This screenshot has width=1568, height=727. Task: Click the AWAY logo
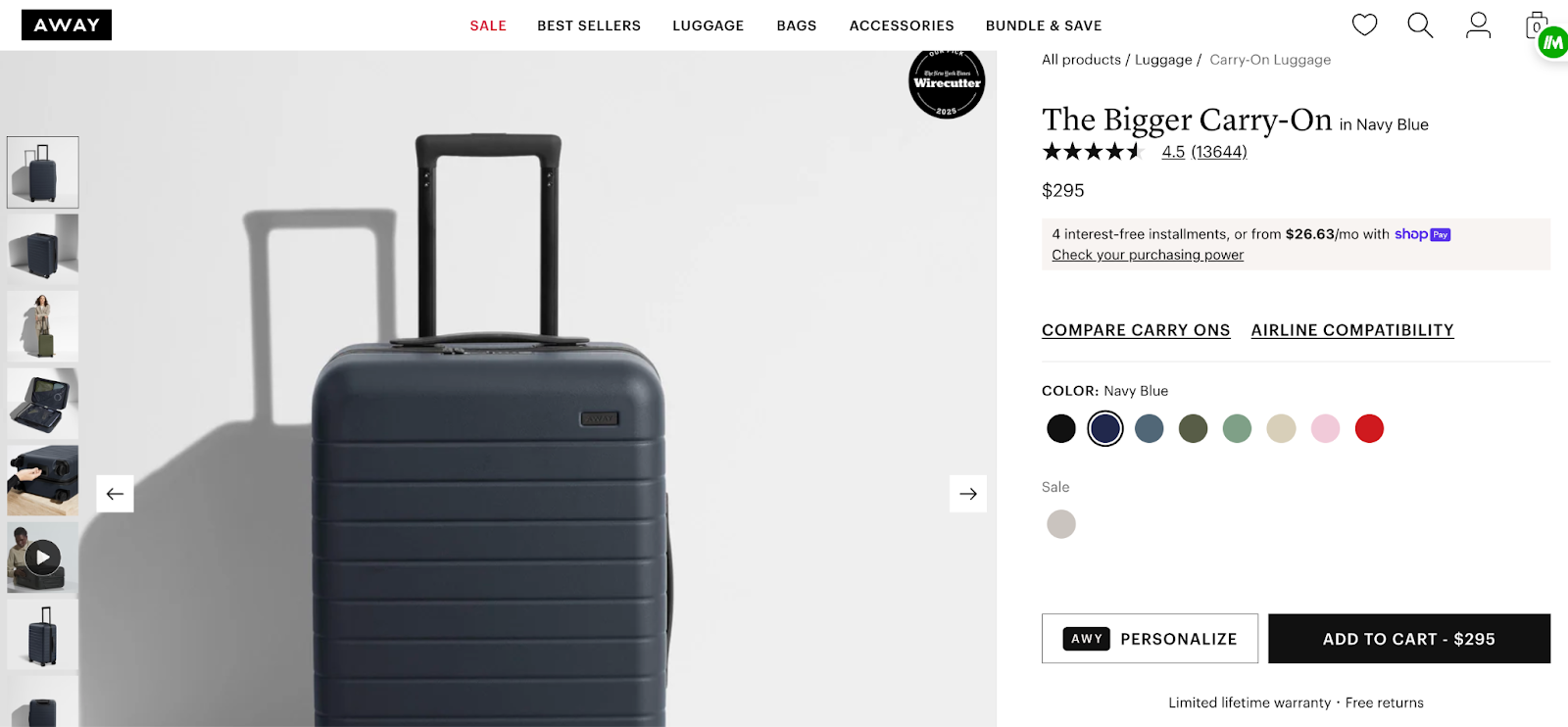(x=67, y=24)
